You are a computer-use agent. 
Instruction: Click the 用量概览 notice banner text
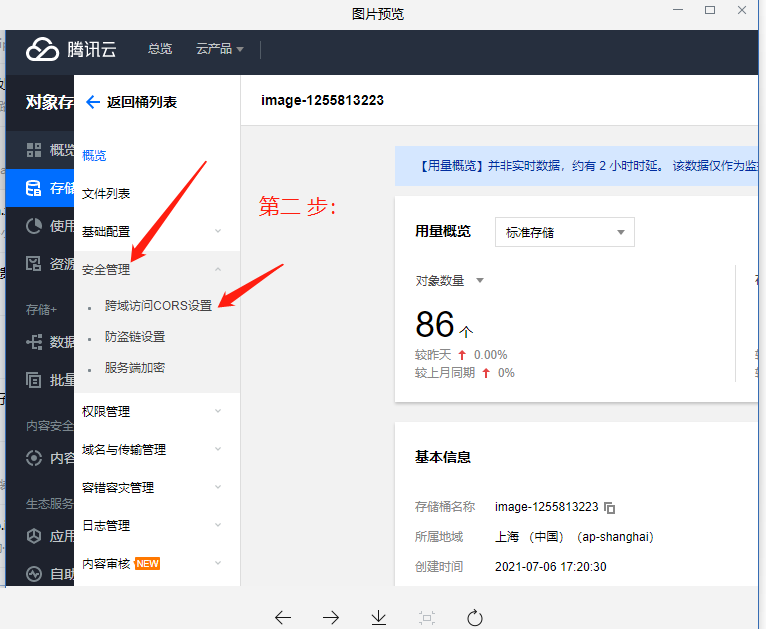[588, 166]
